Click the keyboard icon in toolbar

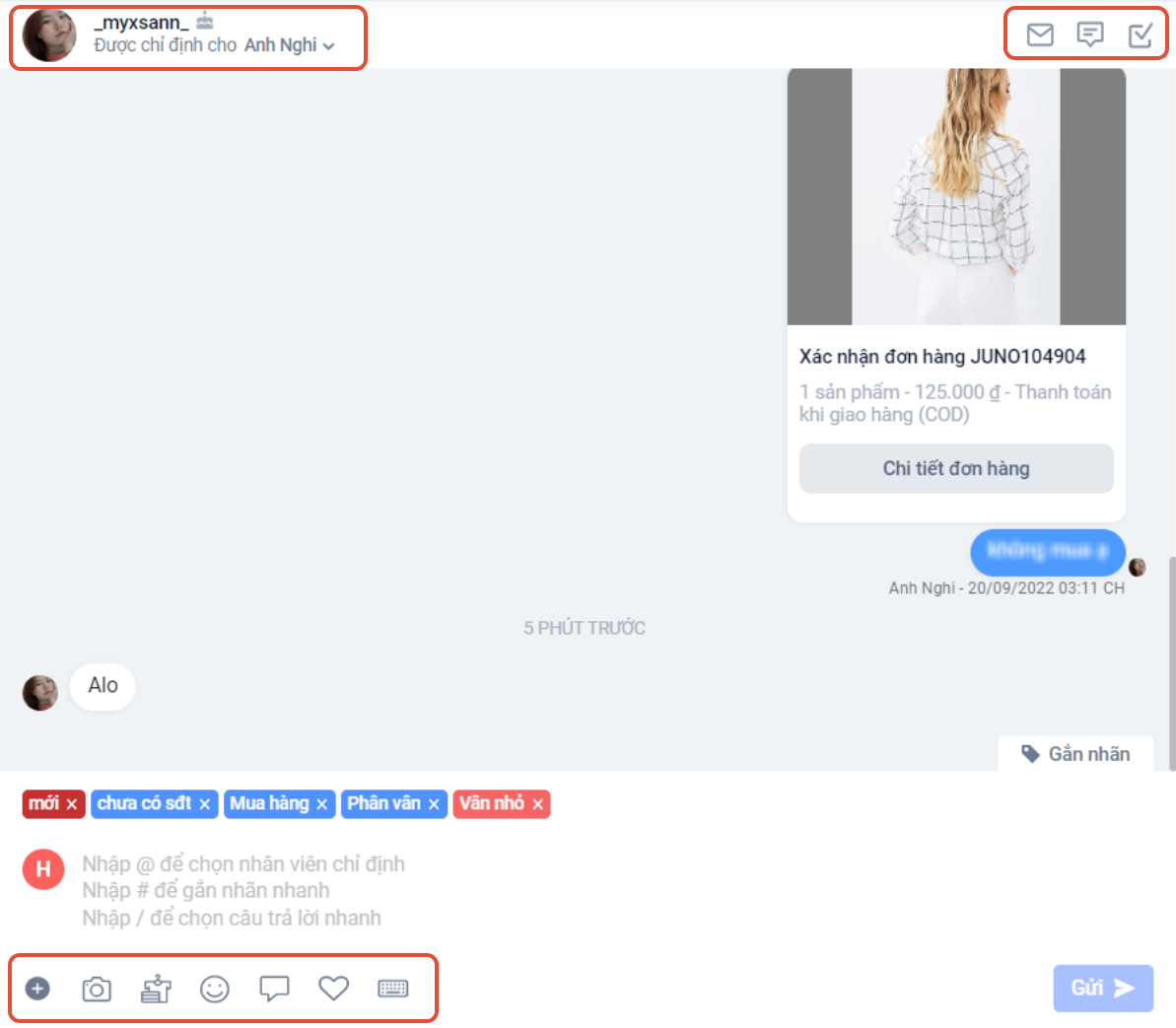click(392, 989)
